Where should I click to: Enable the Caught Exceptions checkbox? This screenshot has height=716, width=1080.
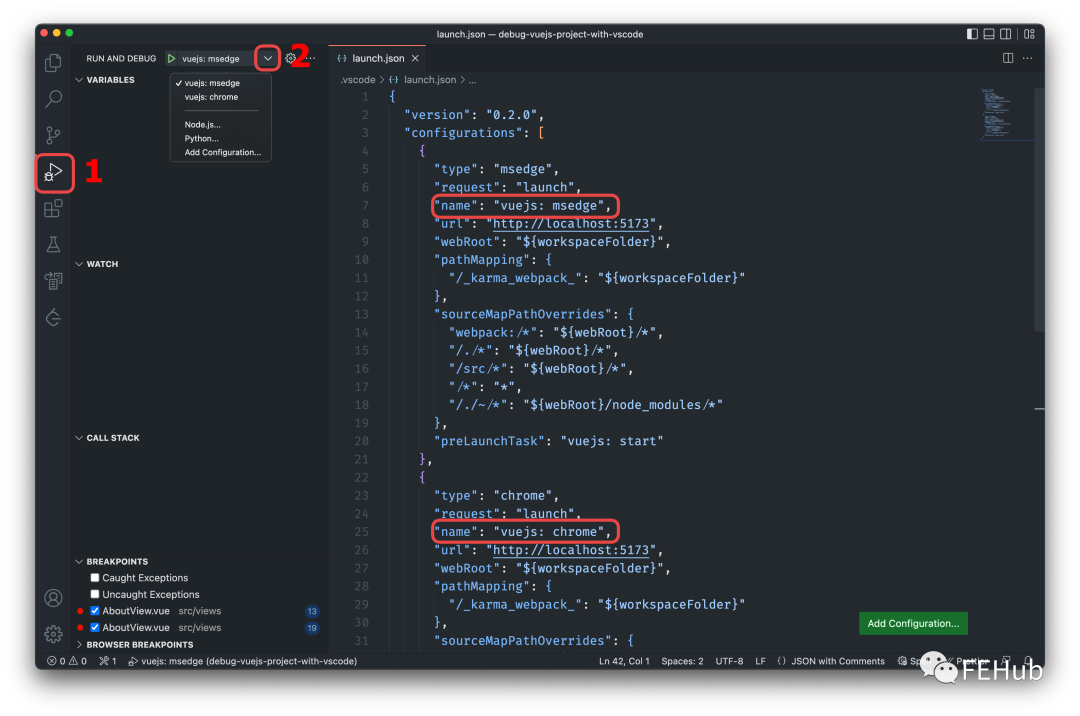tap(95, 578)
